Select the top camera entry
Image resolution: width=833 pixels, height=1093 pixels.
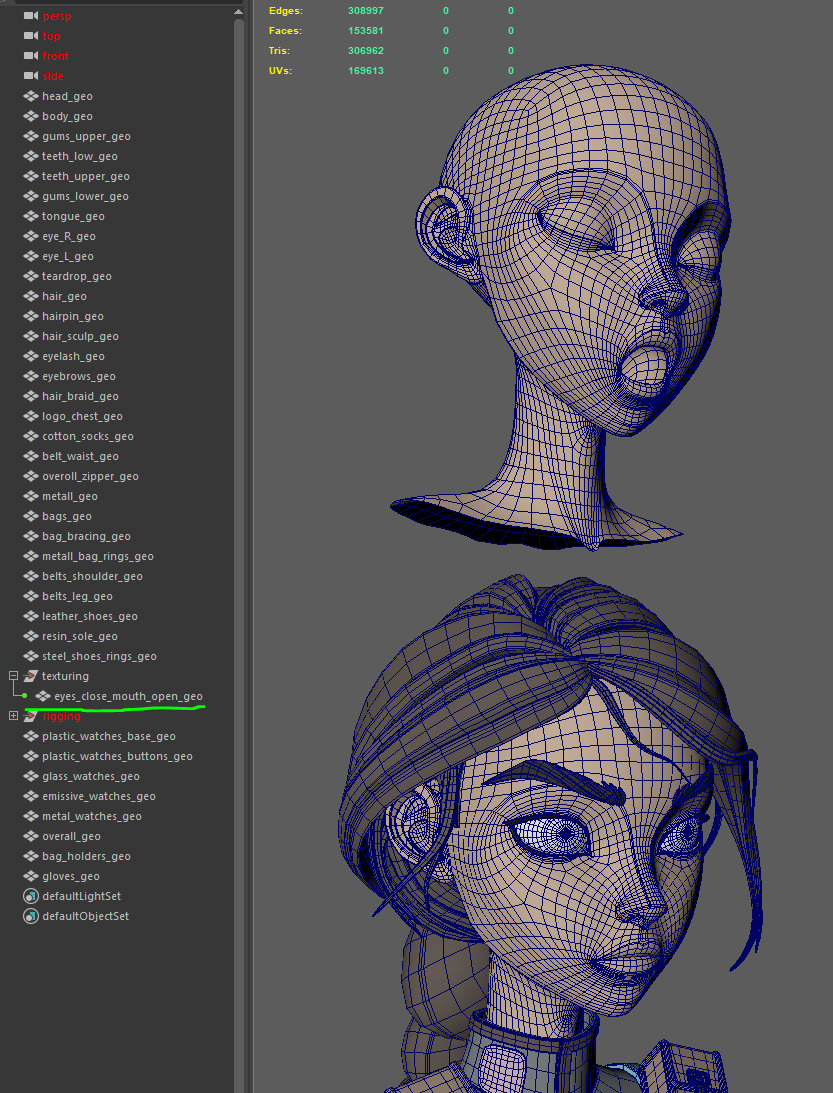(51, 36)
